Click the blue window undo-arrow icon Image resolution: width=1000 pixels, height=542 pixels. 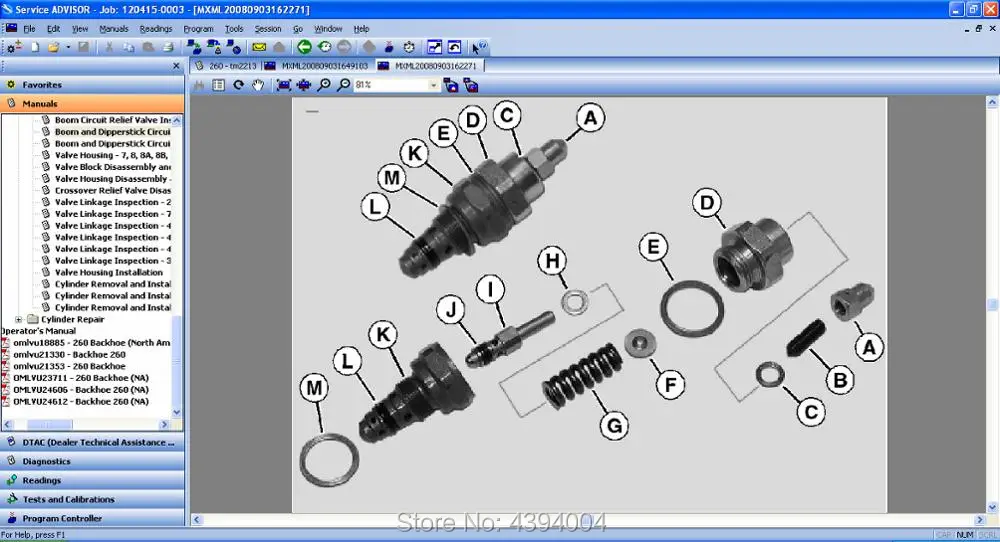point(454,47)
